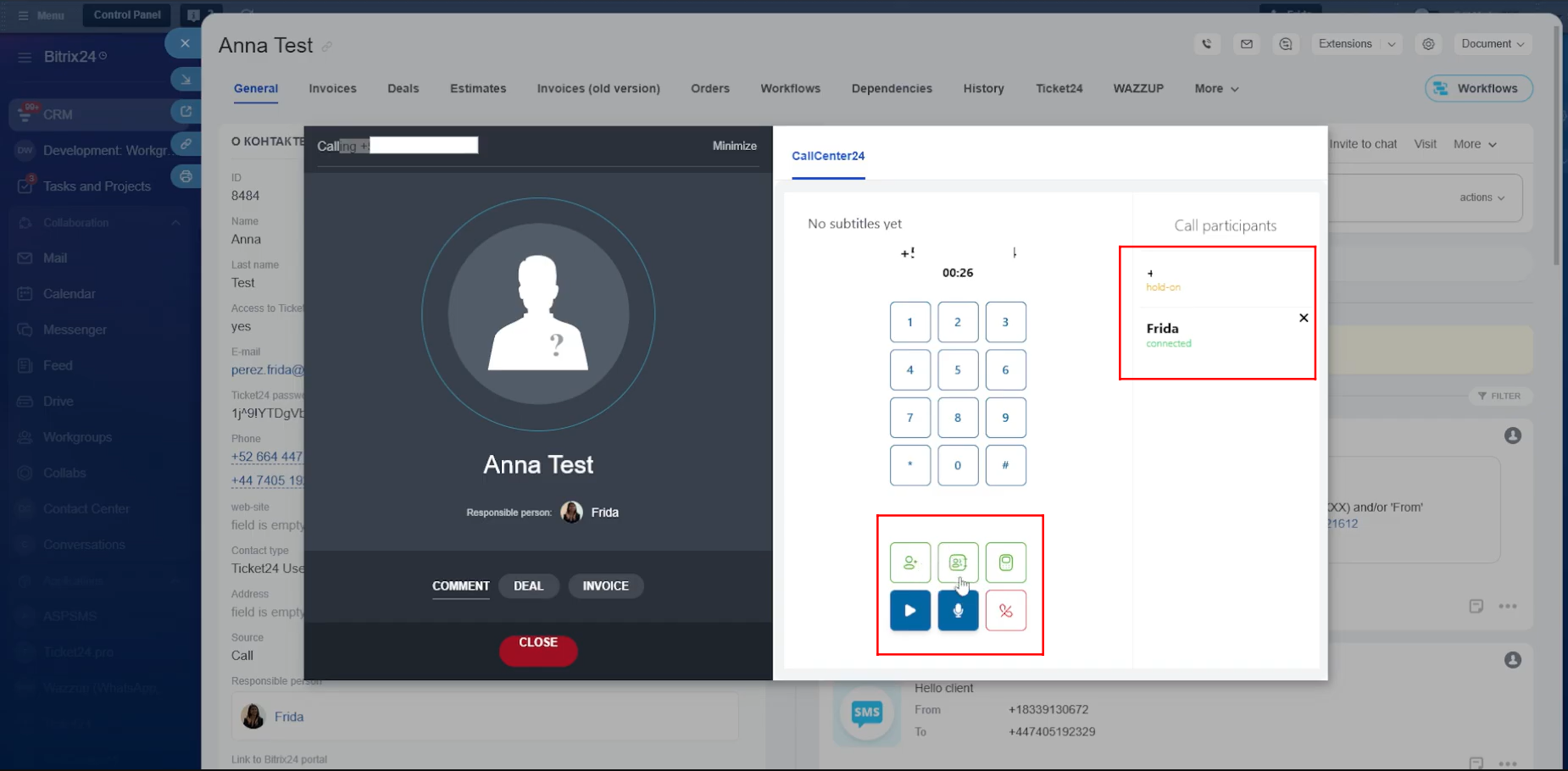Viewport: 1568px width, 771px height.
Task: Click the chat transfer icon in header
Action: click(x=1286, y=44)
